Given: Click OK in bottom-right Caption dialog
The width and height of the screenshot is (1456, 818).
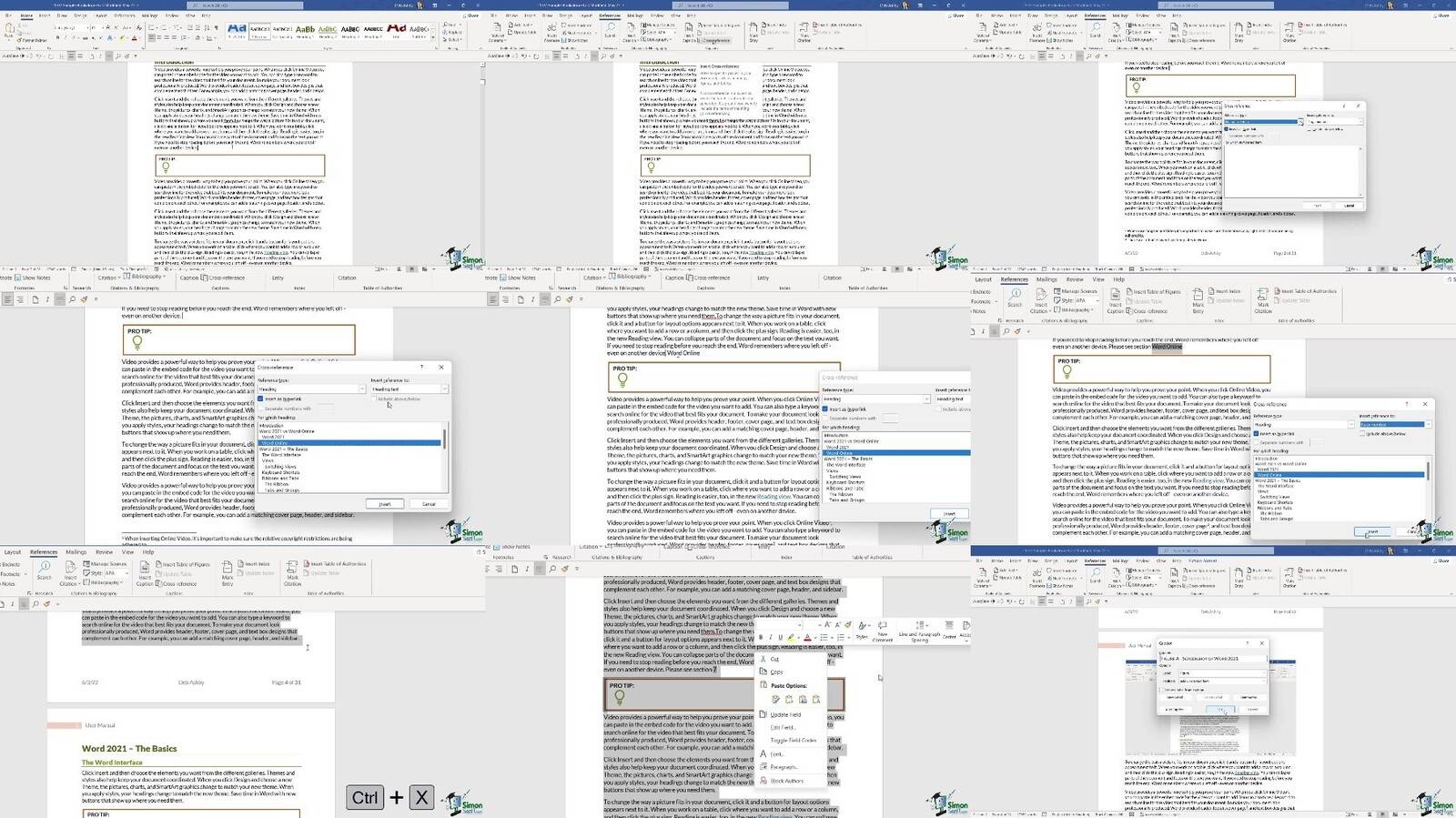Looking at the screenshot, I should (1220, 710).
